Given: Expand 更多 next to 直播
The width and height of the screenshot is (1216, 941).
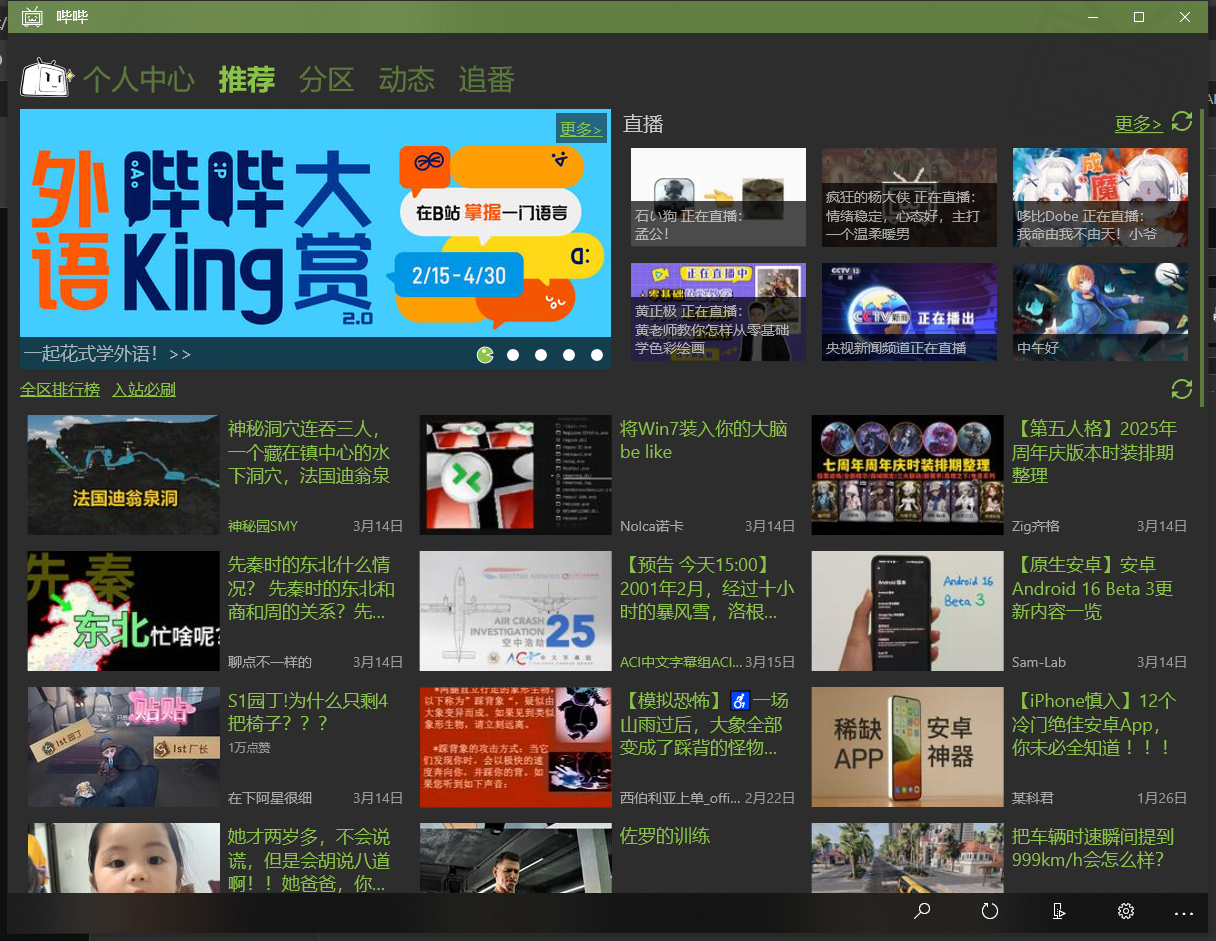Looking at the screenshot, I should point(1138,124).
